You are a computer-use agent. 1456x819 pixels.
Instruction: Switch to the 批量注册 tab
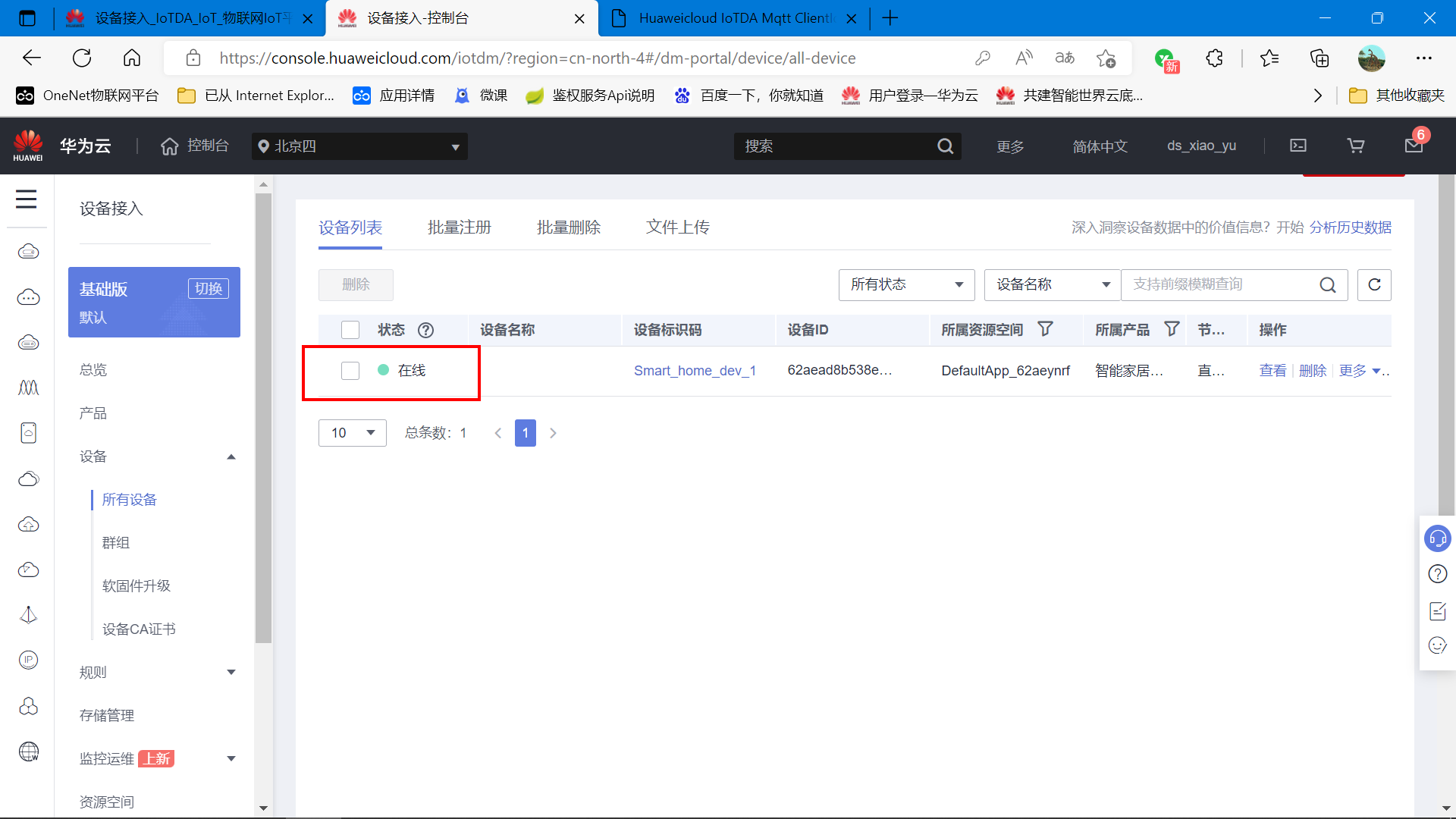click(x=459, y=227)
